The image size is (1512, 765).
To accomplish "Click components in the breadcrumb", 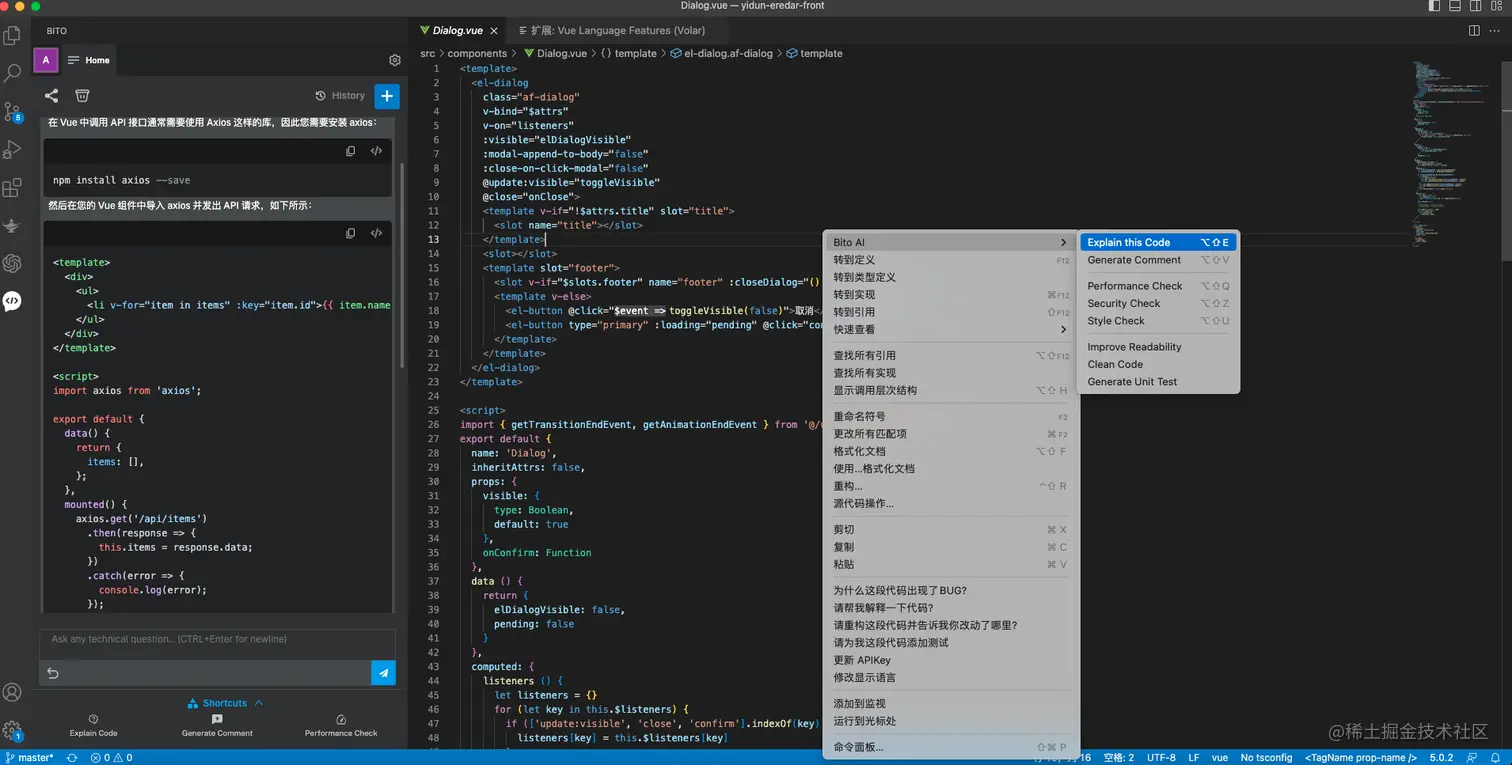I will click(477, 53).
